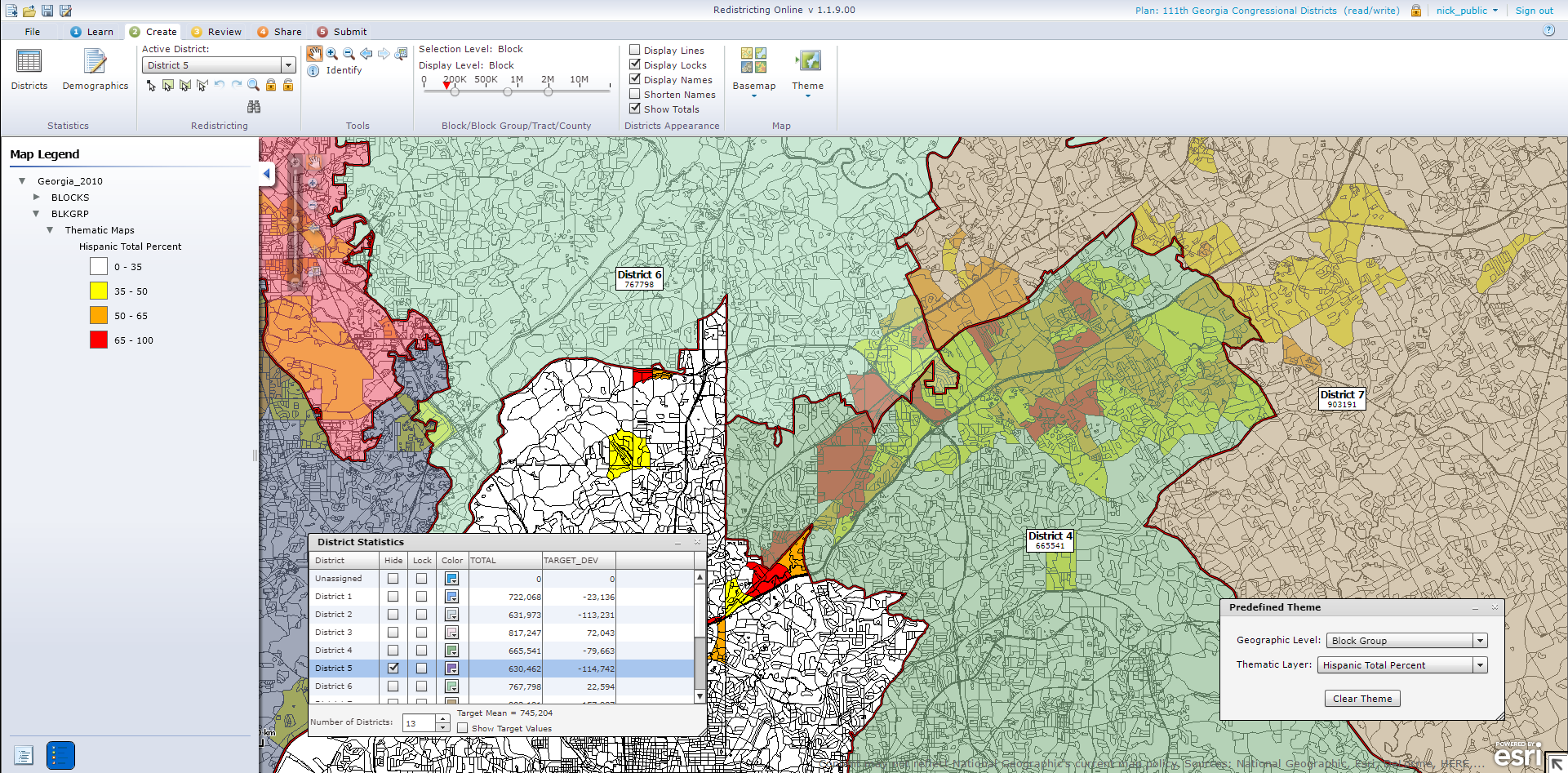Click the Undo arrow in Redistricting group
Image resolution: width=1568 pixels, height=773 pixels.
(219, 84)
